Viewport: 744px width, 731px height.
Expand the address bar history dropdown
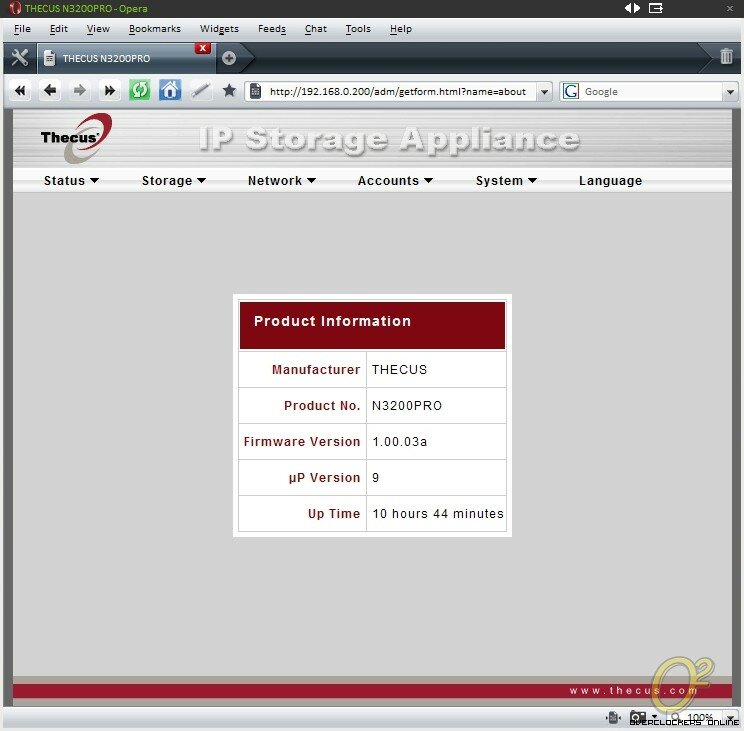545,92
